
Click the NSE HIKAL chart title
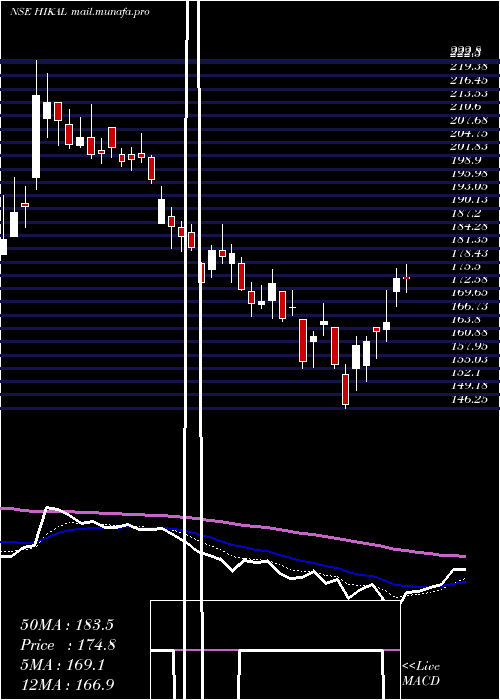pyautogui.click(x=39, y=12)
